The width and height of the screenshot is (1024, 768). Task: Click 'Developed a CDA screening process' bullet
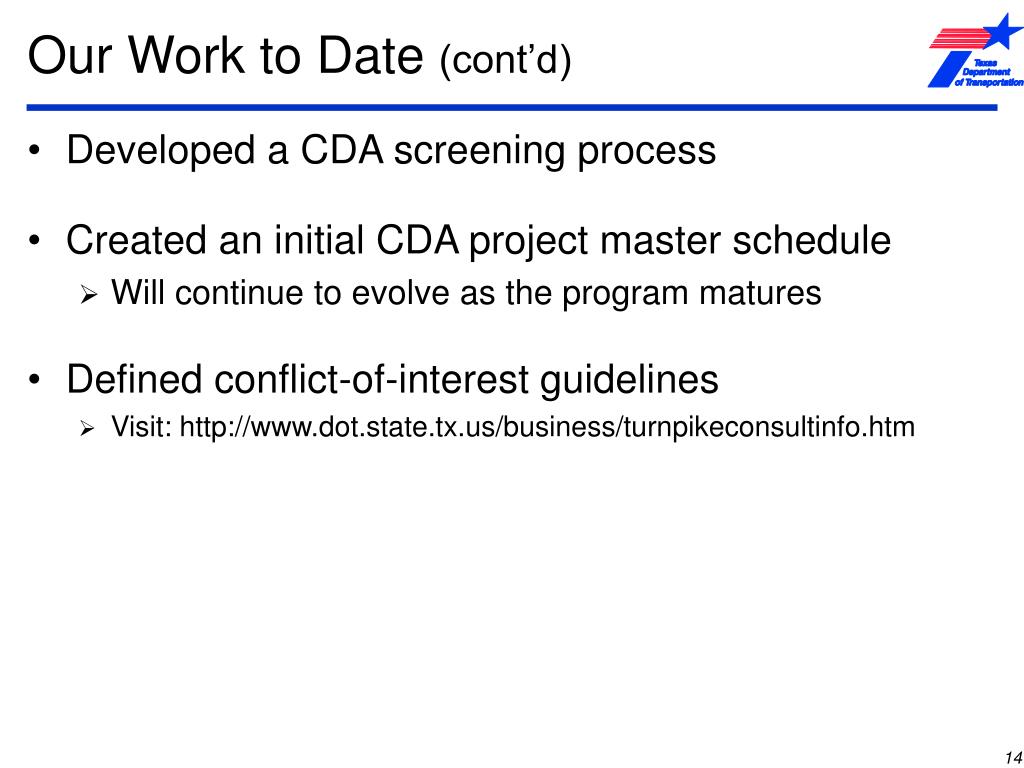click(391, 150)
